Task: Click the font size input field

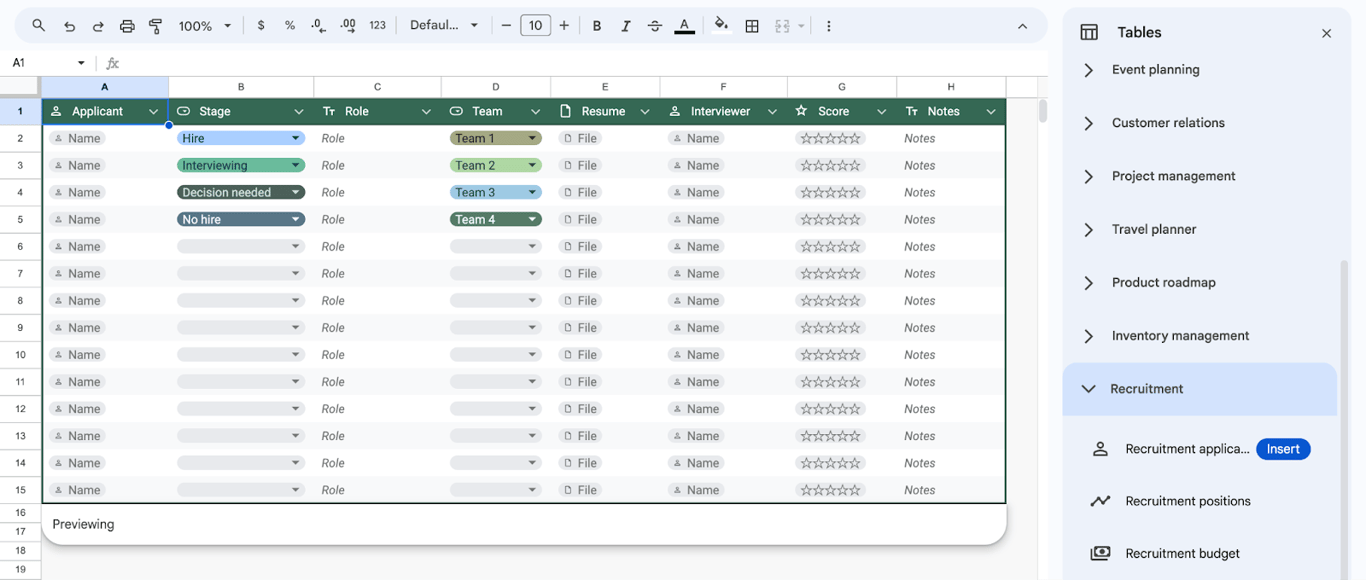Action: click(x=535, y=26)
